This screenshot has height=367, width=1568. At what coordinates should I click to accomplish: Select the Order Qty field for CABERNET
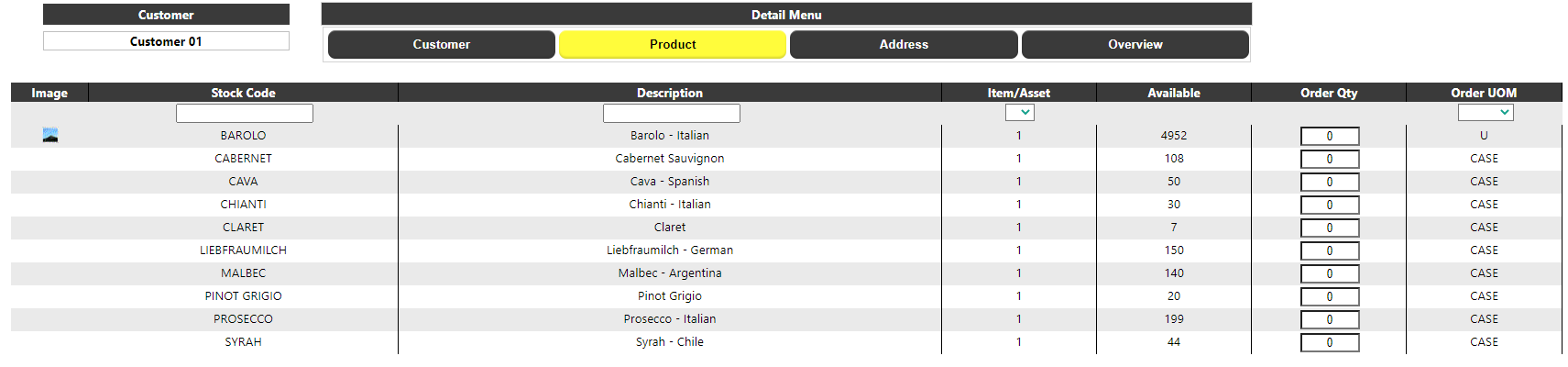[1329, 159]
